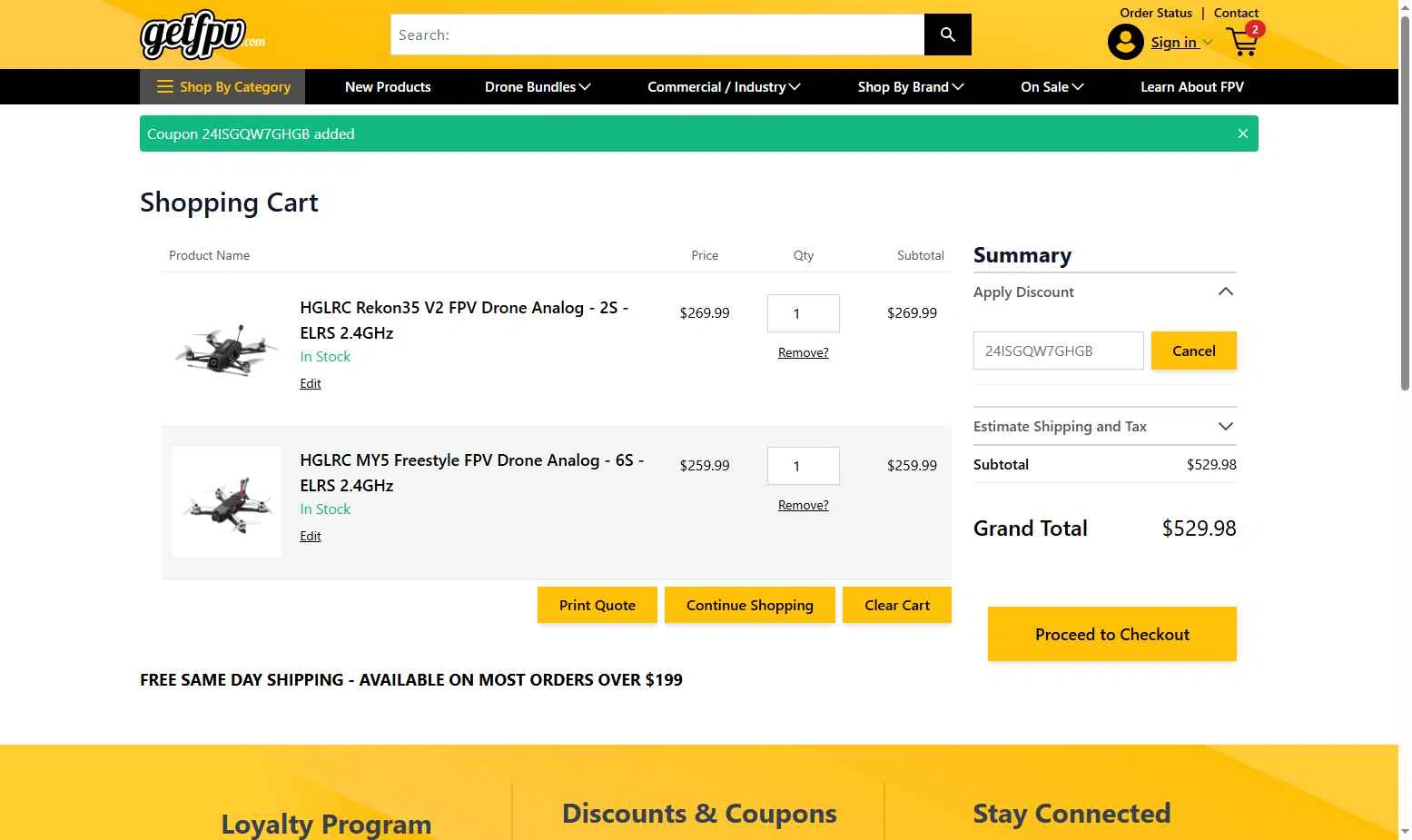Click the Order Status link

[1155, 13]
